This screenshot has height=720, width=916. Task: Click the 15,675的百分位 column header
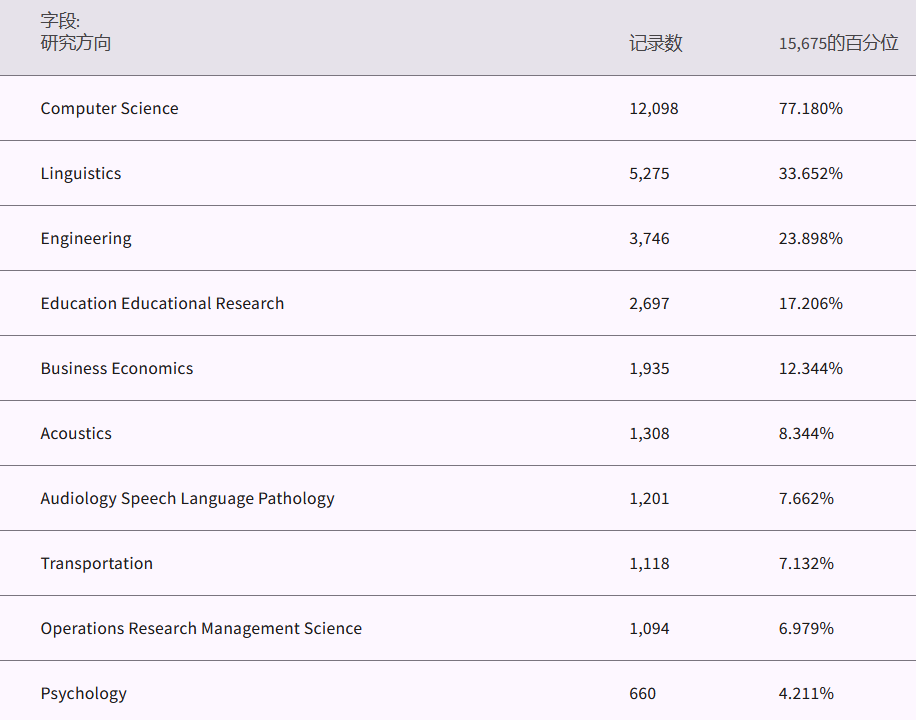[x=838, y=43]
